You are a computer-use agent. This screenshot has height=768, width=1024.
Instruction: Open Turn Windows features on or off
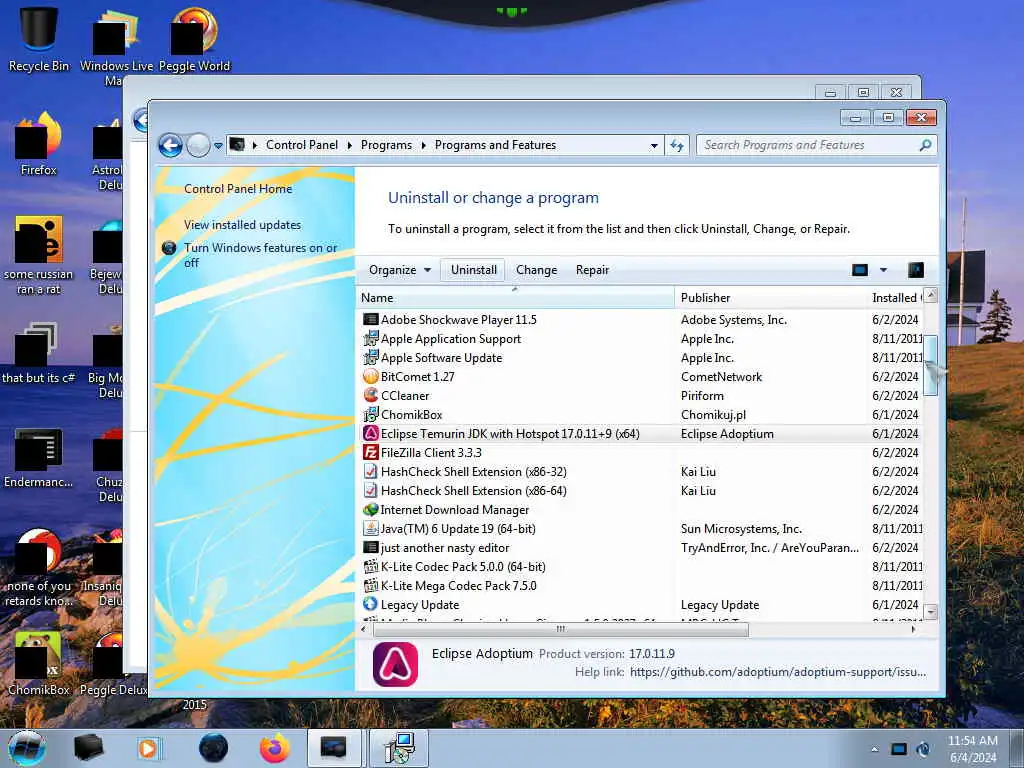tap(260, 255)
